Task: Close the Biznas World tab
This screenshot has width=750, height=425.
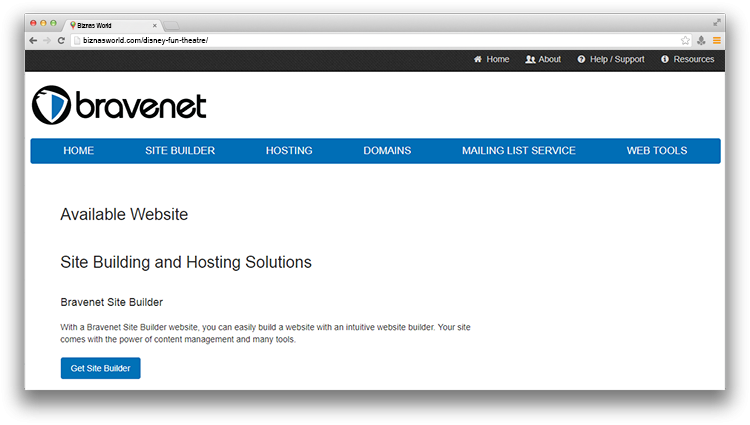Action: pyautogui.click(x=153, y=24)
